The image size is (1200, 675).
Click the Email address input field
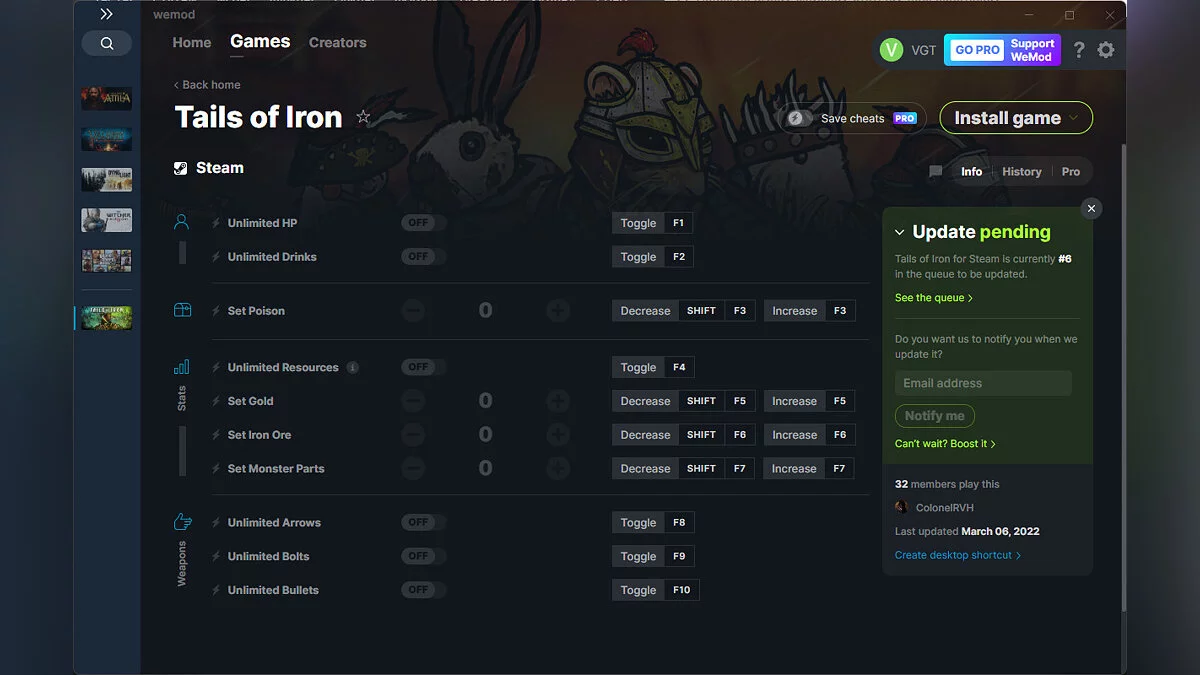[x=983, y=383]
